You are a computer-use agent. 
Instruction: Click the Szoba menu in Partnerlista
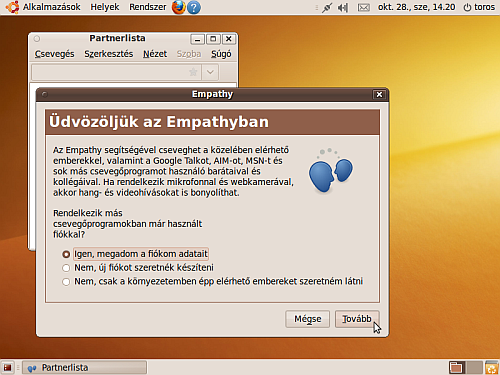pyautogui.click(x=189, y=54)
